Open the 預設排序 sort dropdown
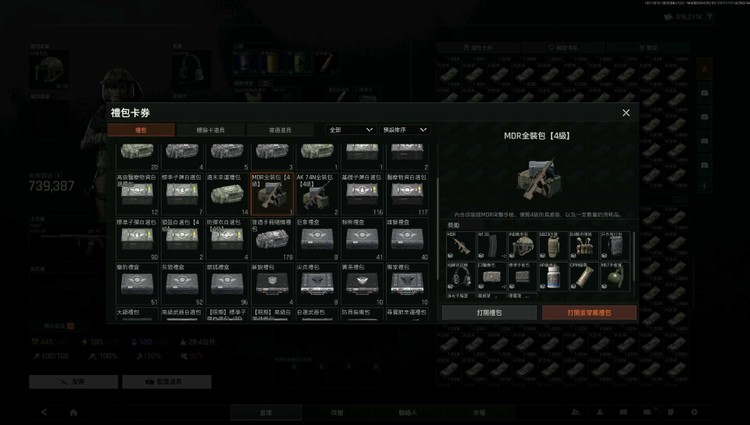The width and height of the screenshot is (750, 425). pos(405,130)
